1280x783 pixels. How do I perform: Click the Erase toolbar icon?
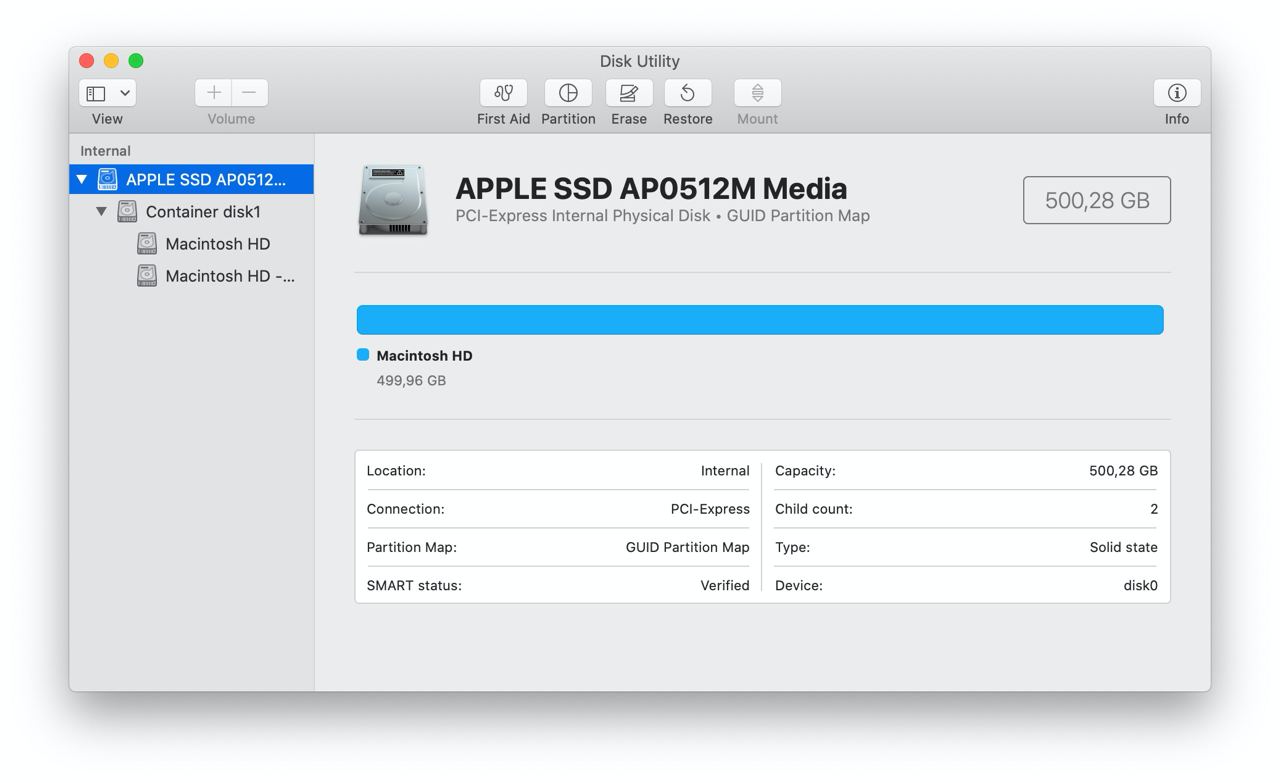pos(629,93)
